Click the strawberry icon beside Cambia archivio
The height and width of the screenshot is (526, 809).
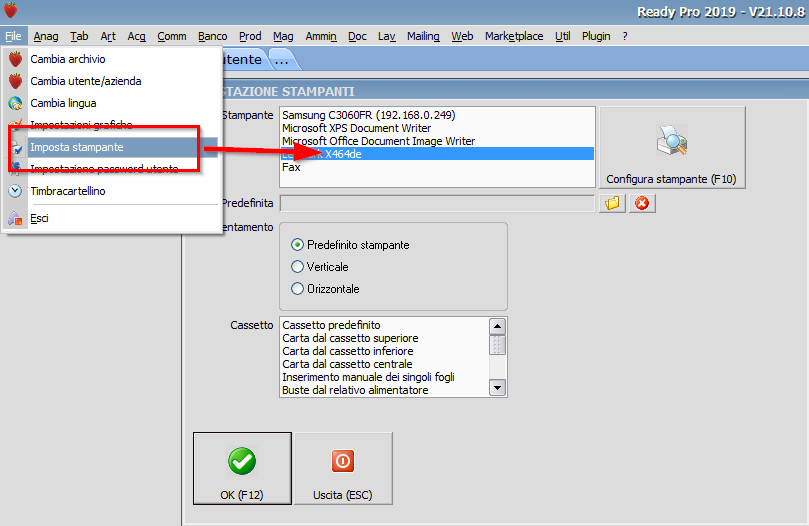(x=15, y=59)
